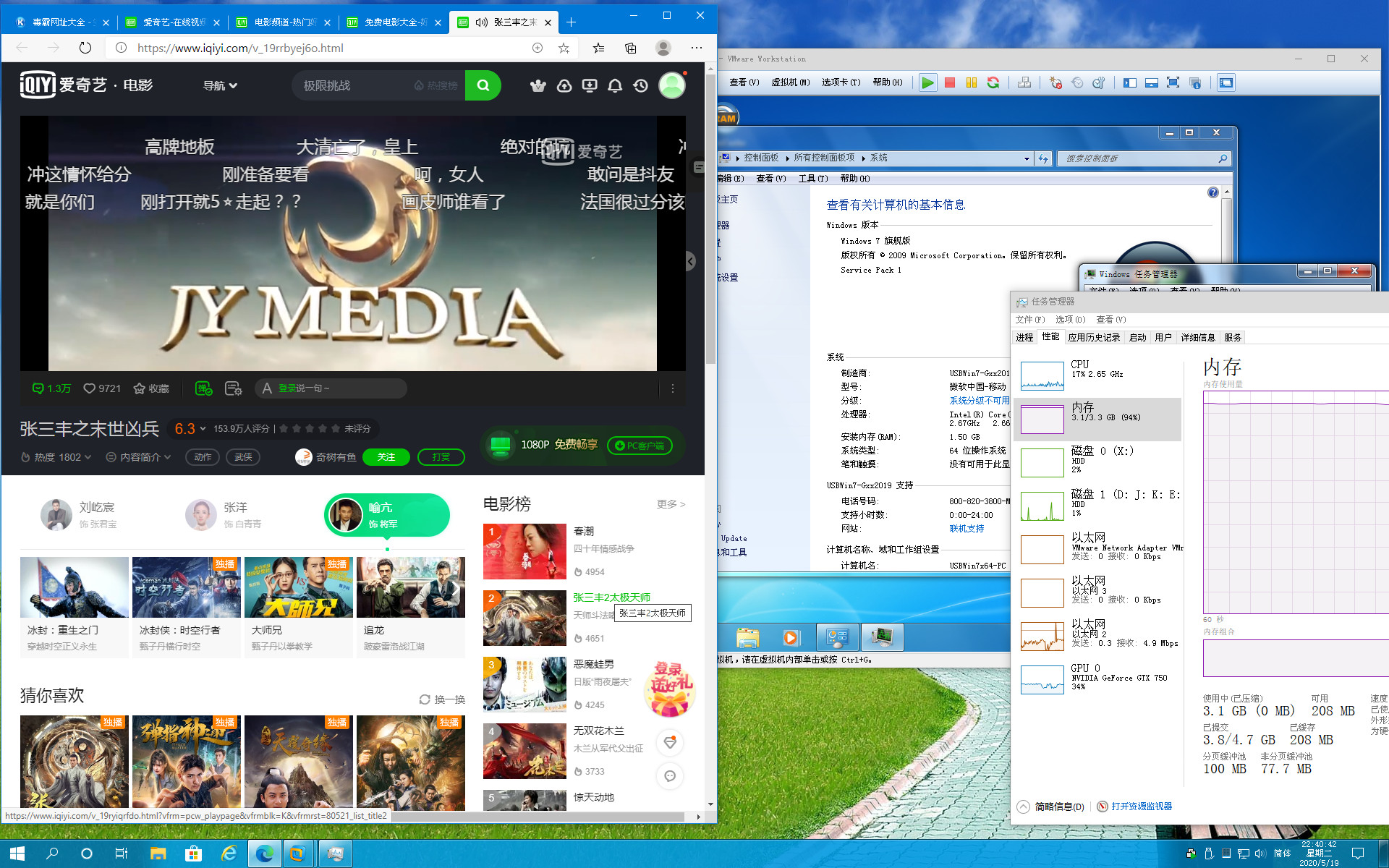This screenshot has width=1389, height=868.
Task: Open iQIYI notifications bell
Action: pos(615,86)
